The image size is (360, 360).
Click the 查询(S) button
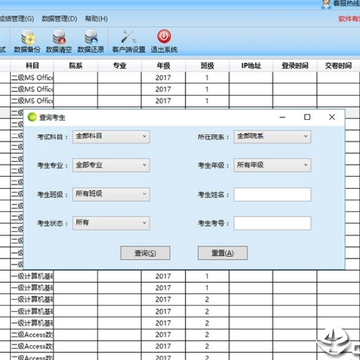(x=145, y=253)
